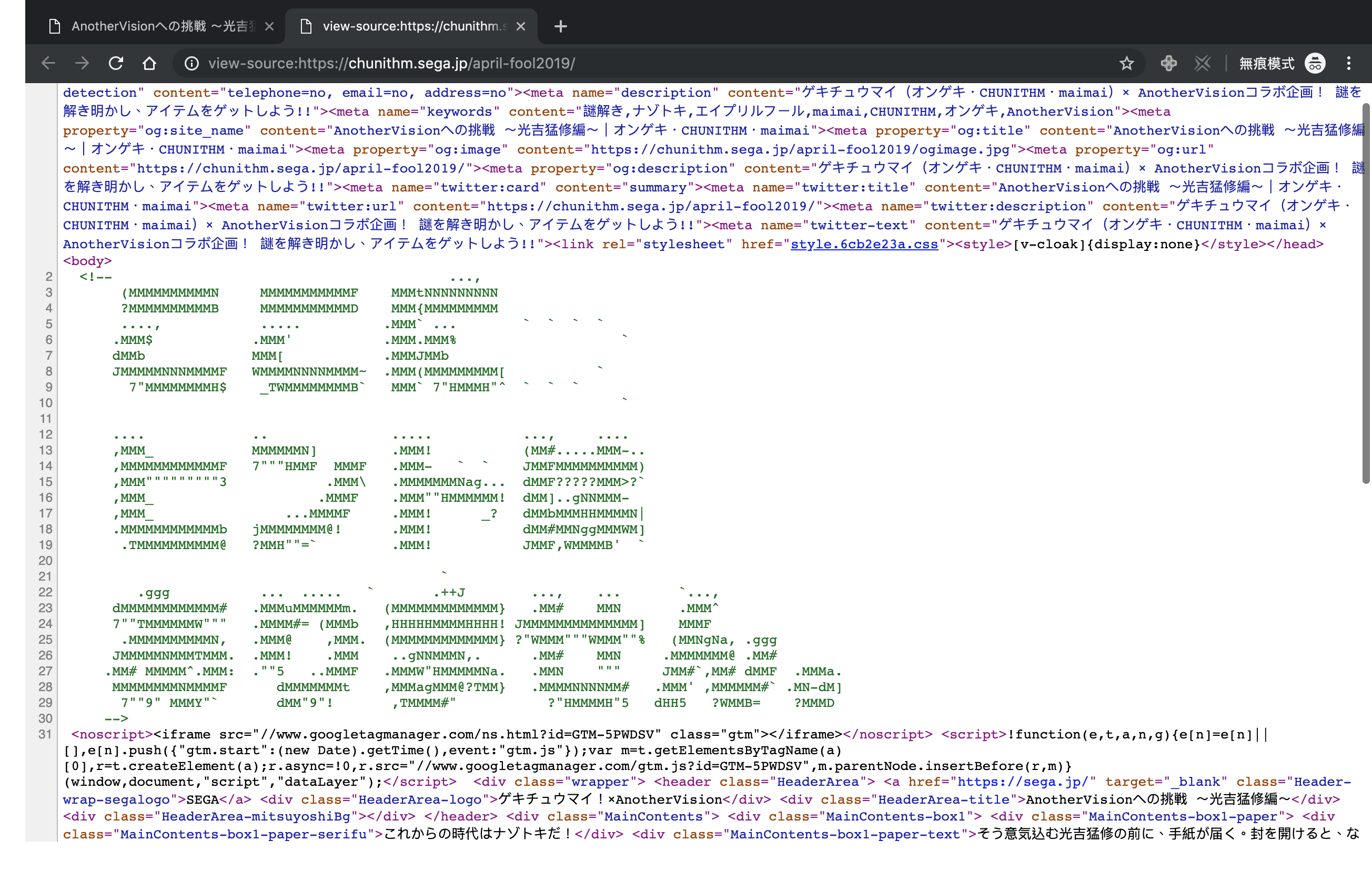Screen dimensions: 1372x871
Task: Click the page icon on the view-source tab
Action: (306, 26)
